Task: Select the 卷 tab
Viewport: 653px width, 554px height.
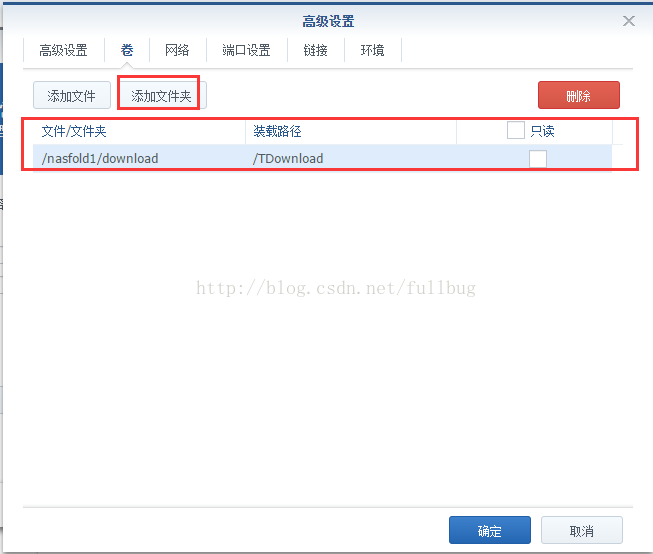Action: point(127,50)
